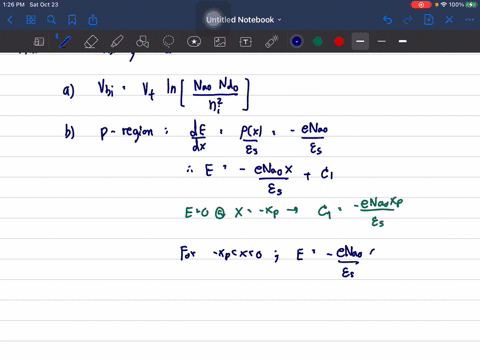
Task: Tap the 1:26 PM clock
Action: pos(14,5)
